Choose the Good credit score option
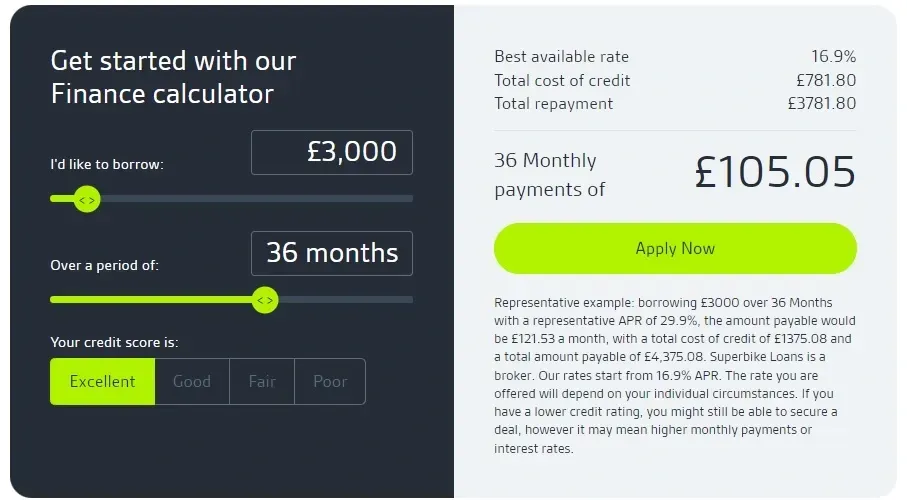907x500 pixels. click(192, 381)
